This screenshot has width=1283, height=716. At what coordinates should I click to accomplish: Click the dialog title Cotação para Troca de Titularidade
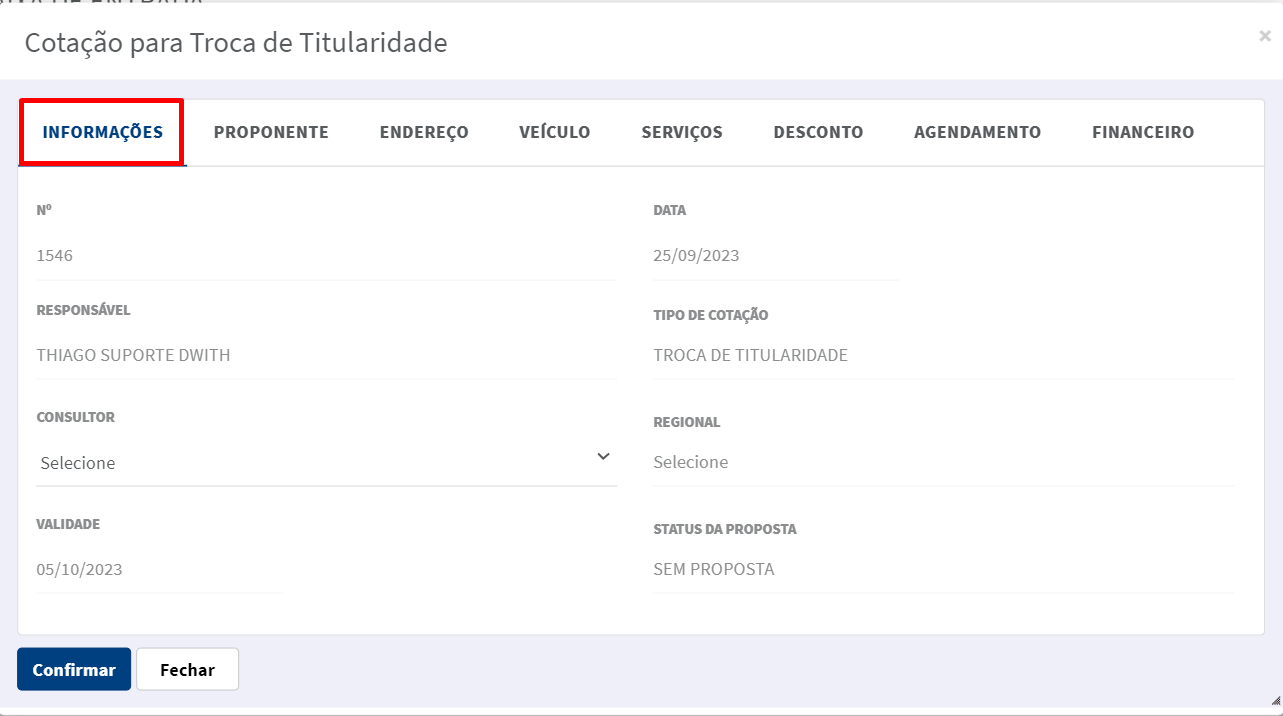point(236,42)
